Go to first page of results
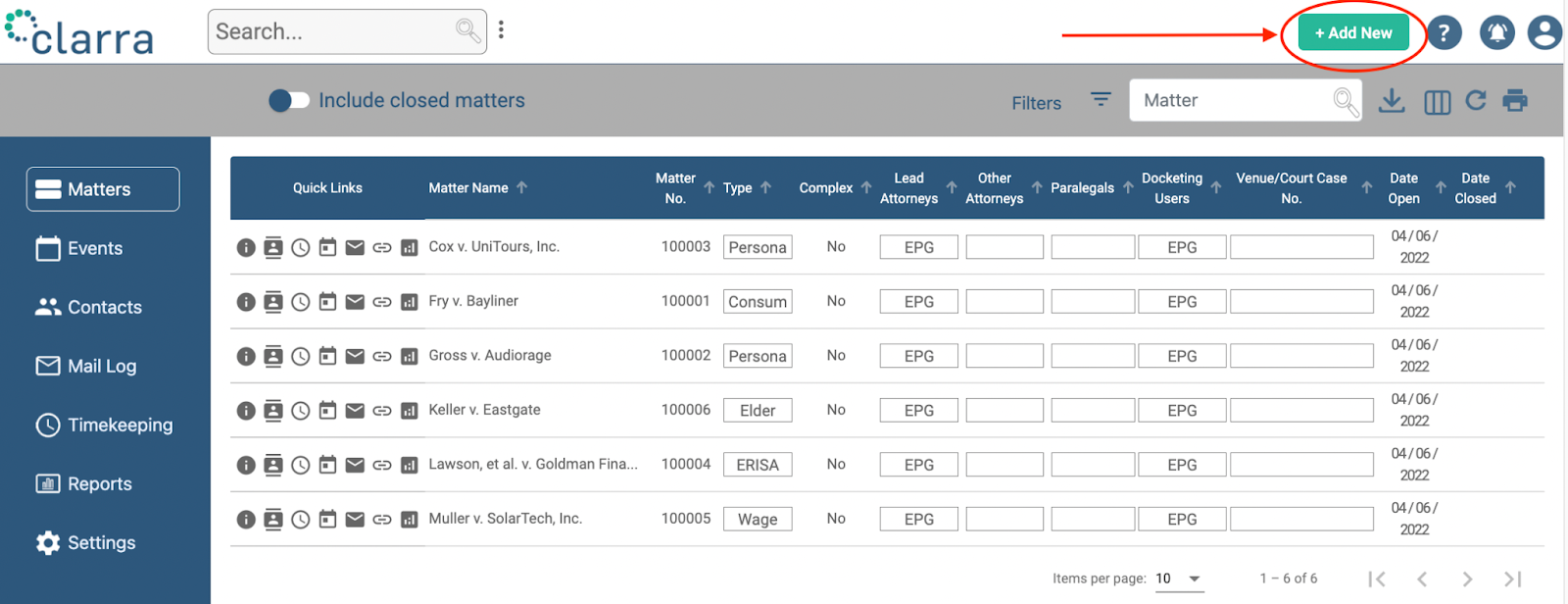 (1377, 579)
